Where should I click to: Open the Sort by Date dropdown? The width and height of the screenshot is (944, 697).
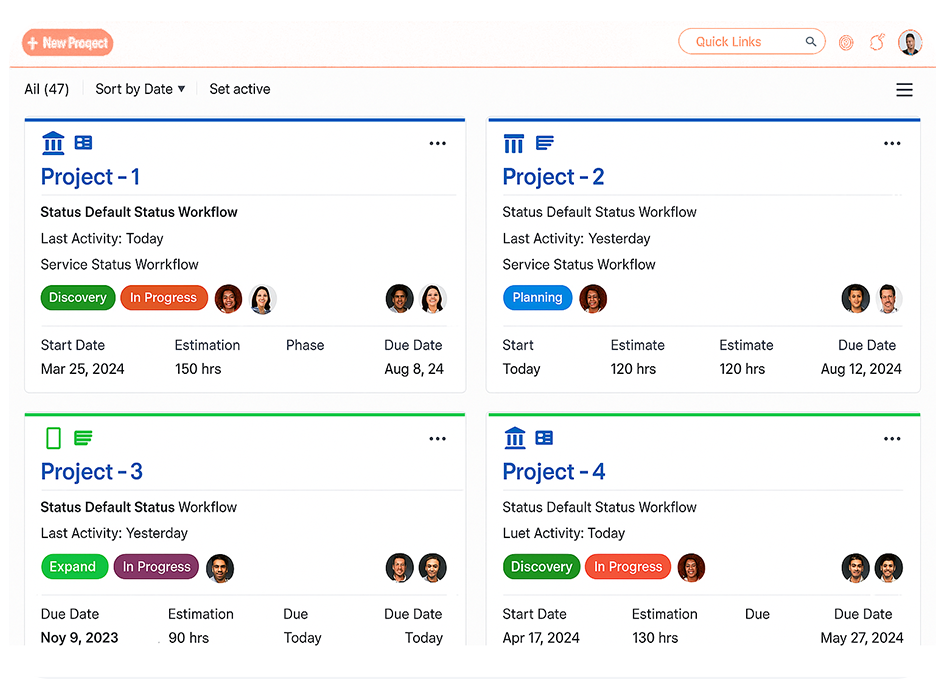(140, 89)
